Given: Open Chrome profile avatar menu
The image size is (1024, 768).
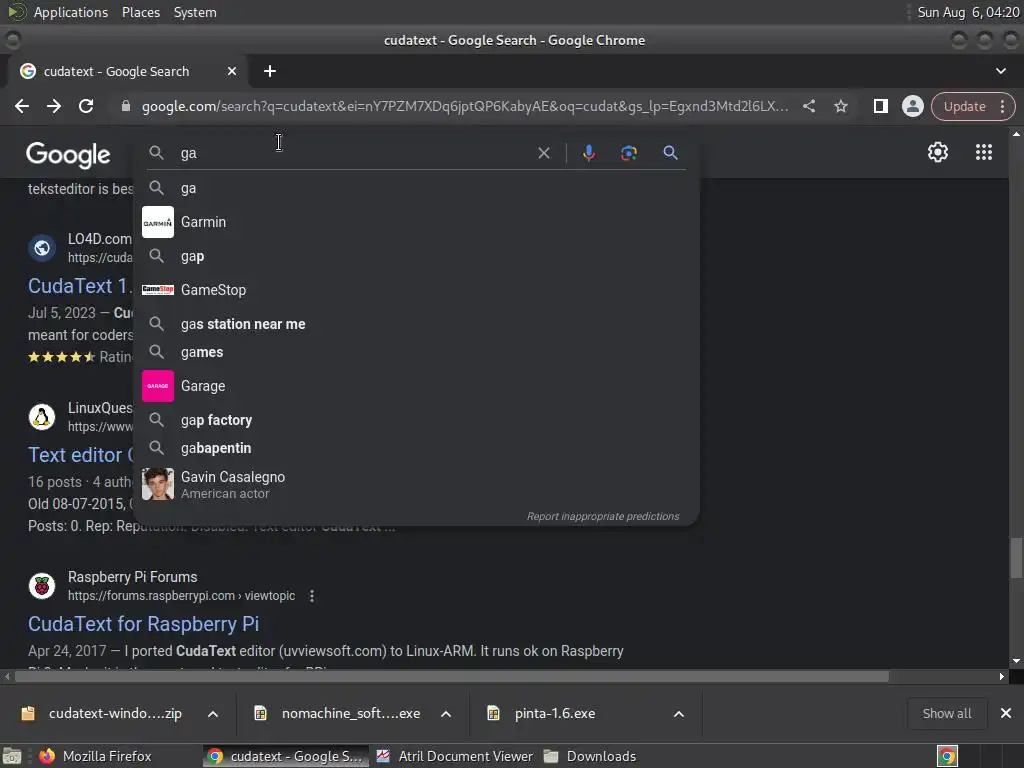Looking at the screenshot, I should point(912,106).
